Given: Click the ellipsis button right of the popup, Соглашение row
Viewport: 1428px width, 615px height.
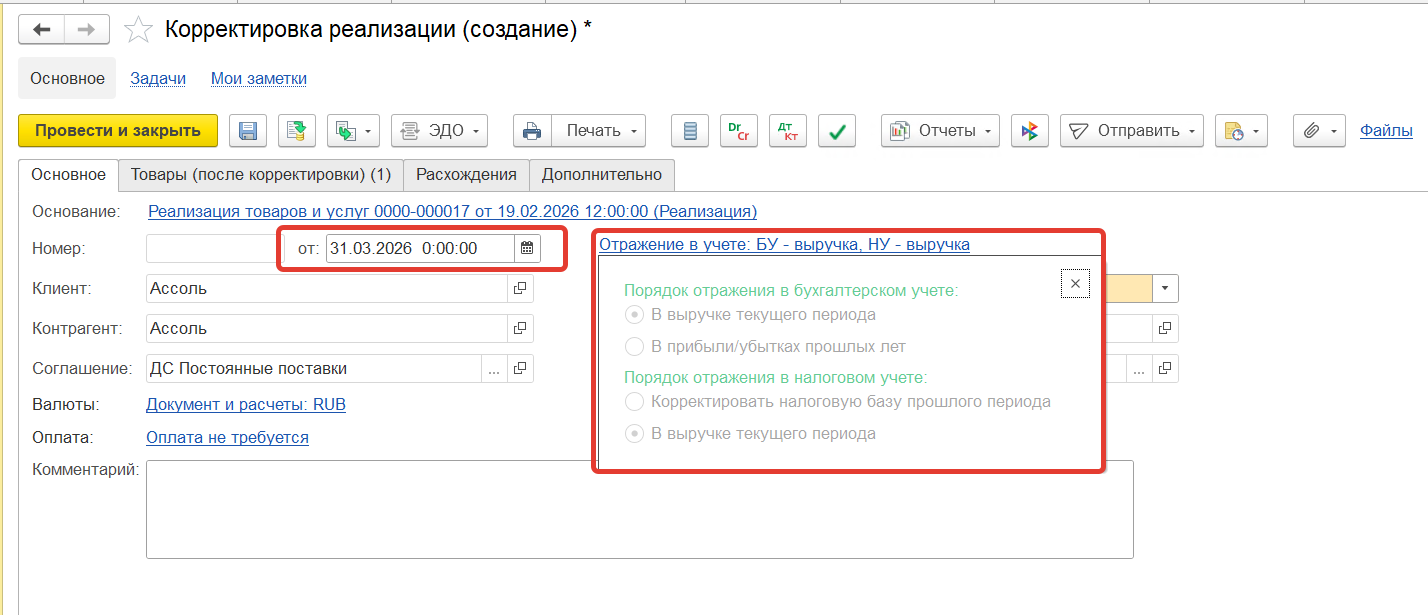Looking at the screenshot, I should pyautogui.click(x=1139, y=369).
